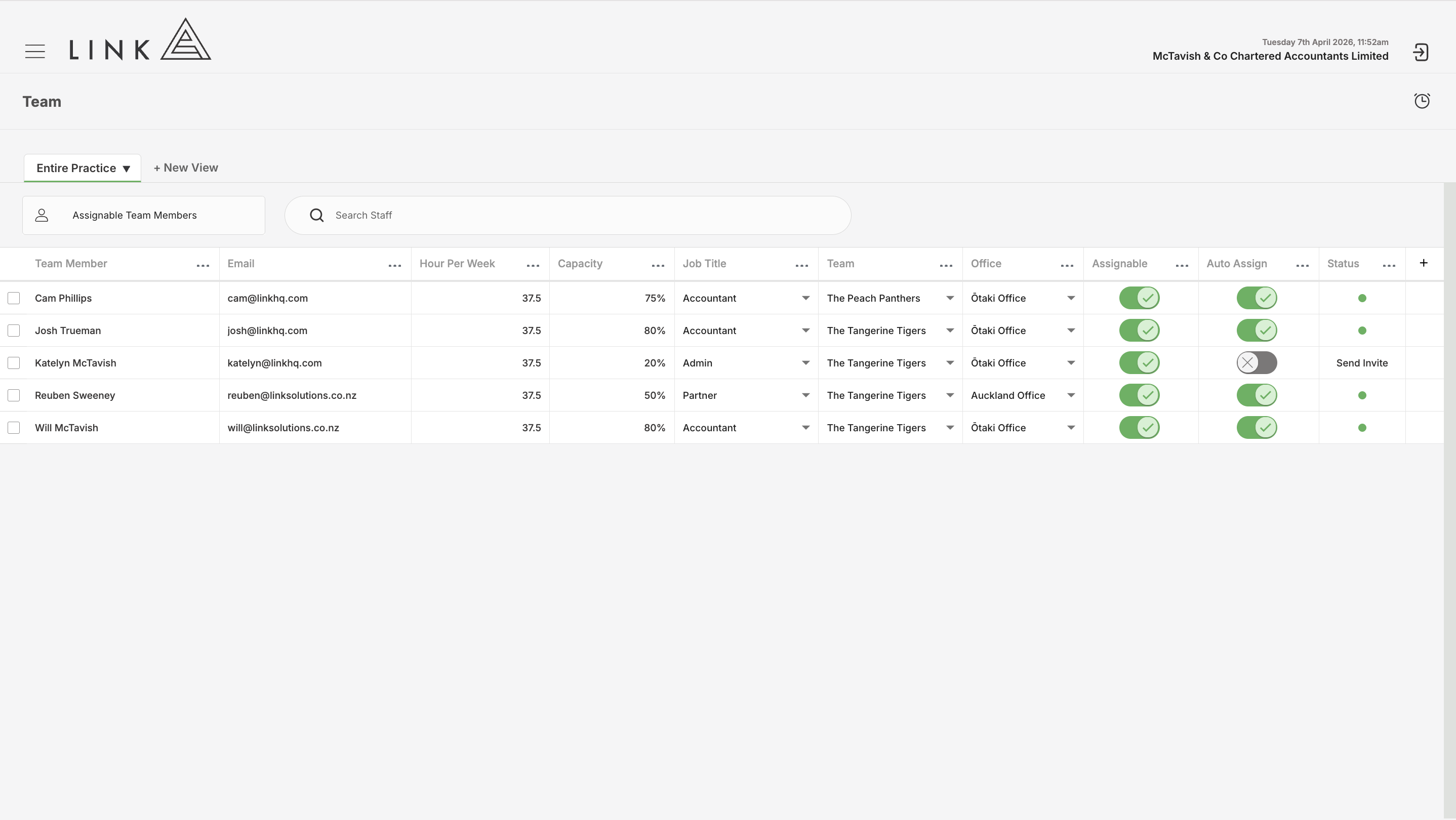This screenshot has width=1456, height=820.
Task: Click Will McTavish 37.5 hours cell
Action: point(480,428)
